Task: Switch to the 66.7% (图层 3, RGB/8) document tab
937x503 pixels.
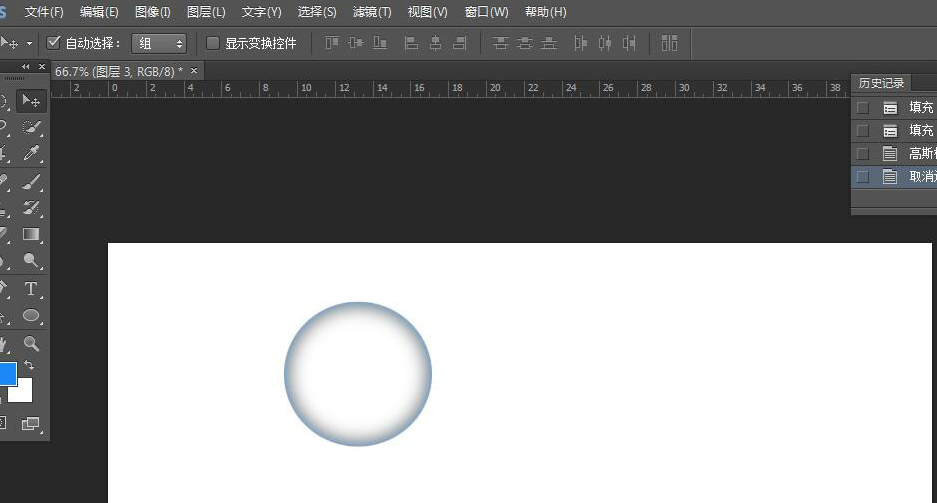Action: click(119, 71)
